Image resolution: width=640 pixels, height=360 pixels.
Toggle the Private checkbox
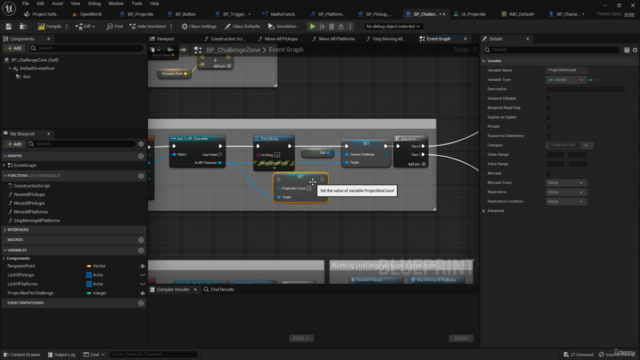click(x=549, y=127)
